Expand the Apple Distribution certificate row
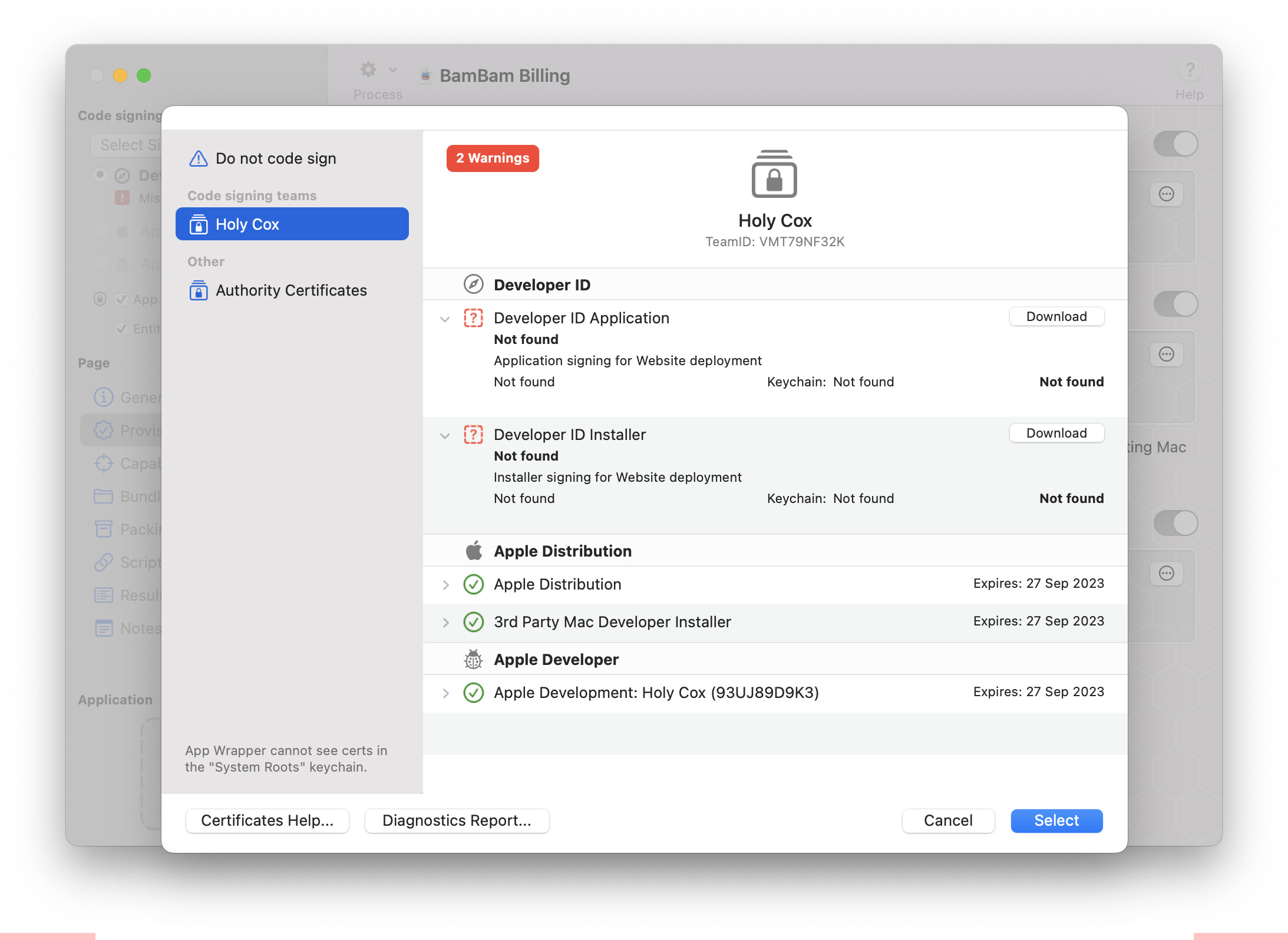This screenshot has width=1288, height=940. tap(445, 585)
